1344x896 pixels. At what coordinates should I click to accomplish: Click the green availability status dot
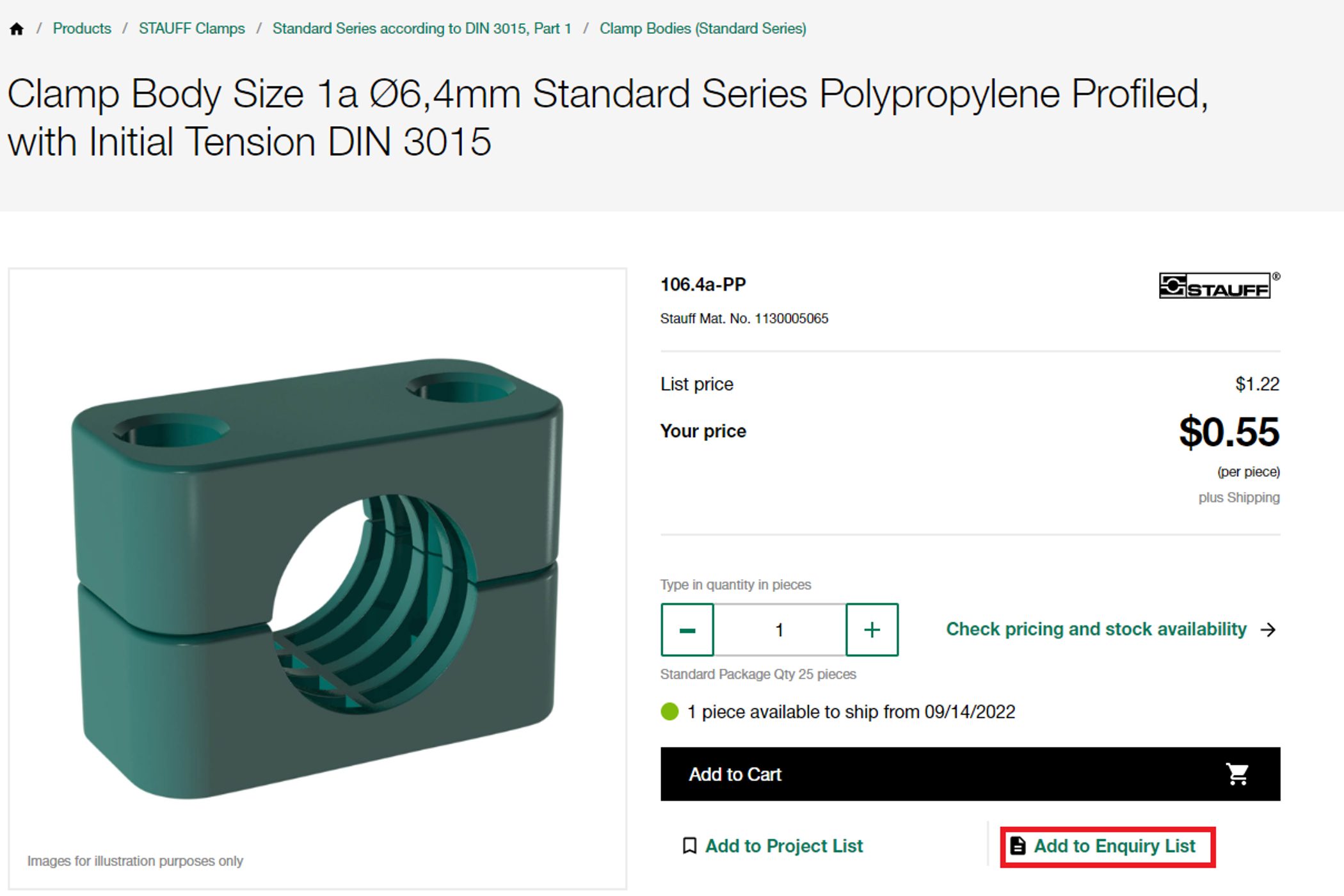pyautogui.click(x=669, y=712)
